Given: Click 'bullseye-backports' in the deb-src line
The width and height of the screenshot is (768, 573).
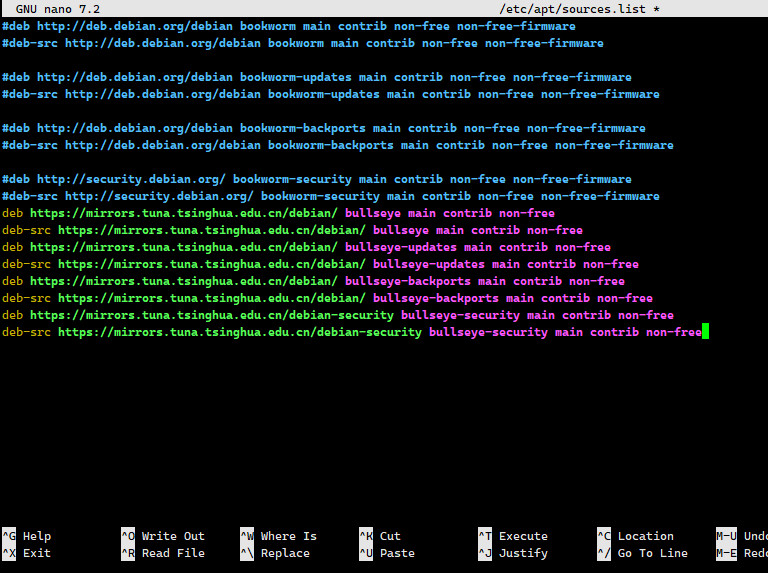Looking at the screenshot, I should coord(435,298).
